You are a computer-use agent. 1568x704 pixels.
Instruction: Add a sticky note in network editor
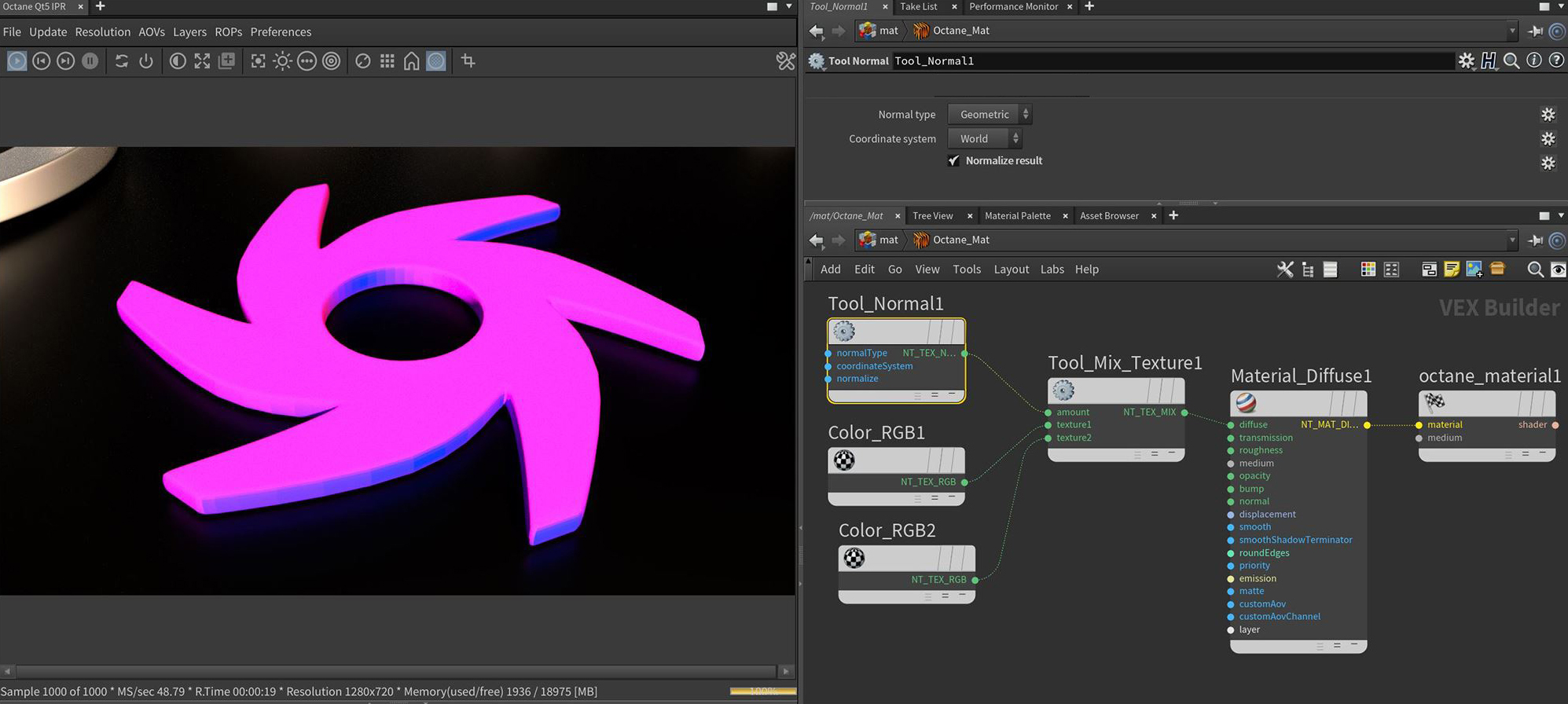(x=1452, y=269)
